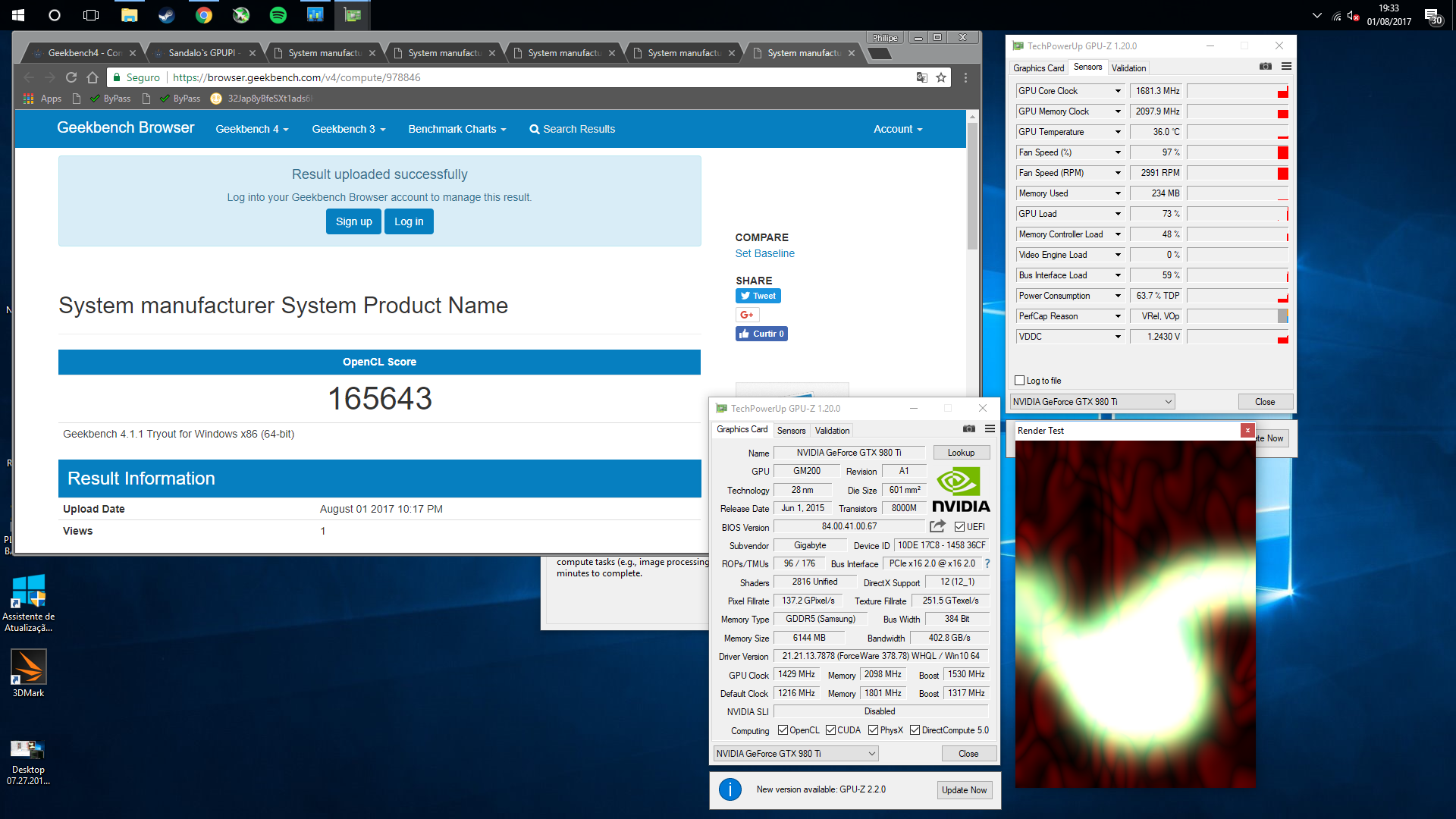Open notification center in system tray
Image resolution: width=1456 pixels, height=819 pixels.
1432,16
